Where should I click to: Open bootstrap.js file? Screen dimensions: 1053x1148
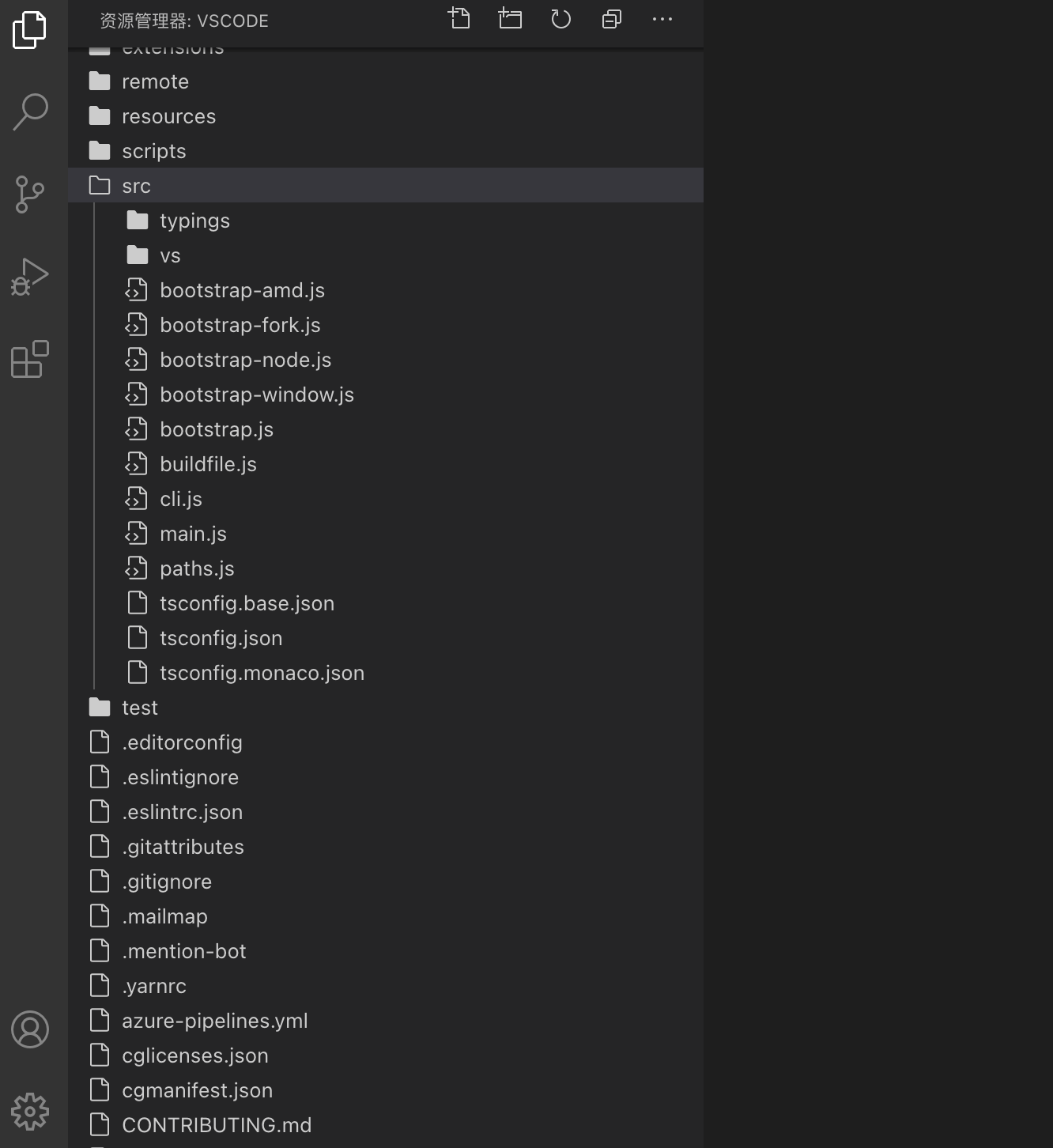click(386, 429)
